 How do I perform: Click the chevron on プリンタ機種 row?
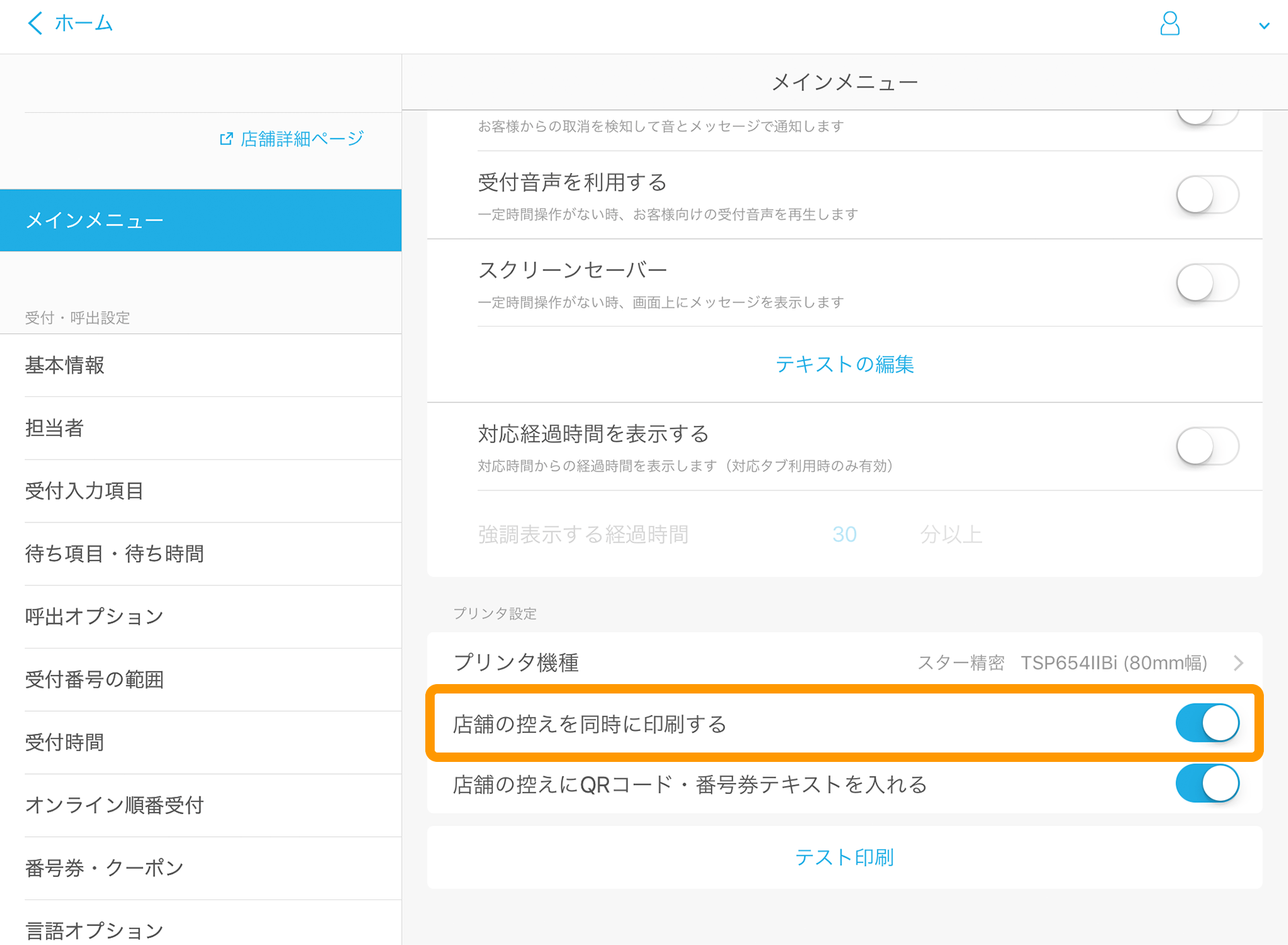pos(1238,663)
